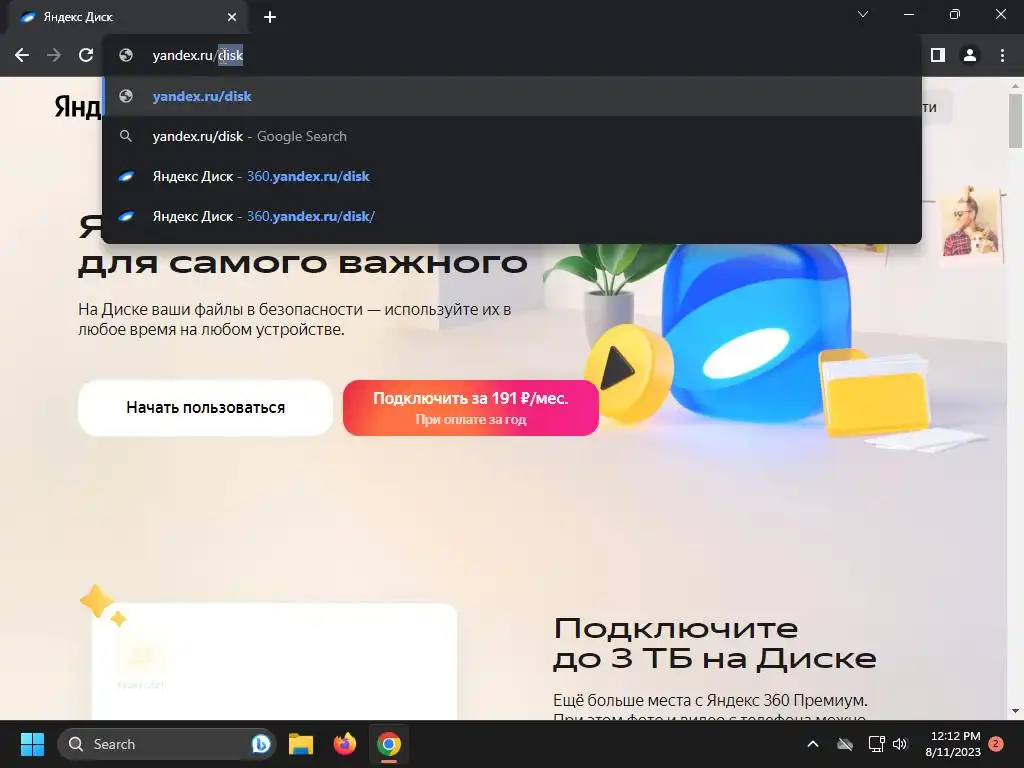Click the taskbar Search box
The height and width of the screenshot is (768, 1024).
coord(167,744)
